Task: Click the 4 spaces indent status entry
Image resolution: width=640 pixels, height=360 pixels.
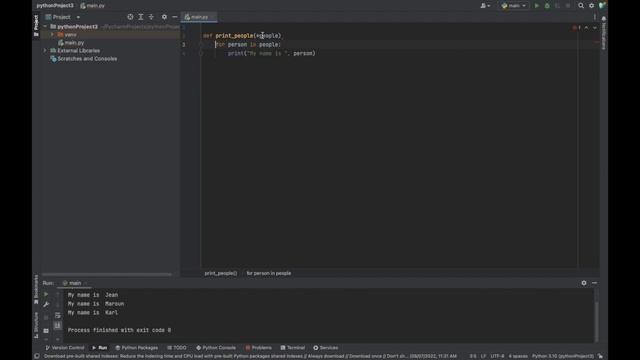Action: tap(518, 356)
